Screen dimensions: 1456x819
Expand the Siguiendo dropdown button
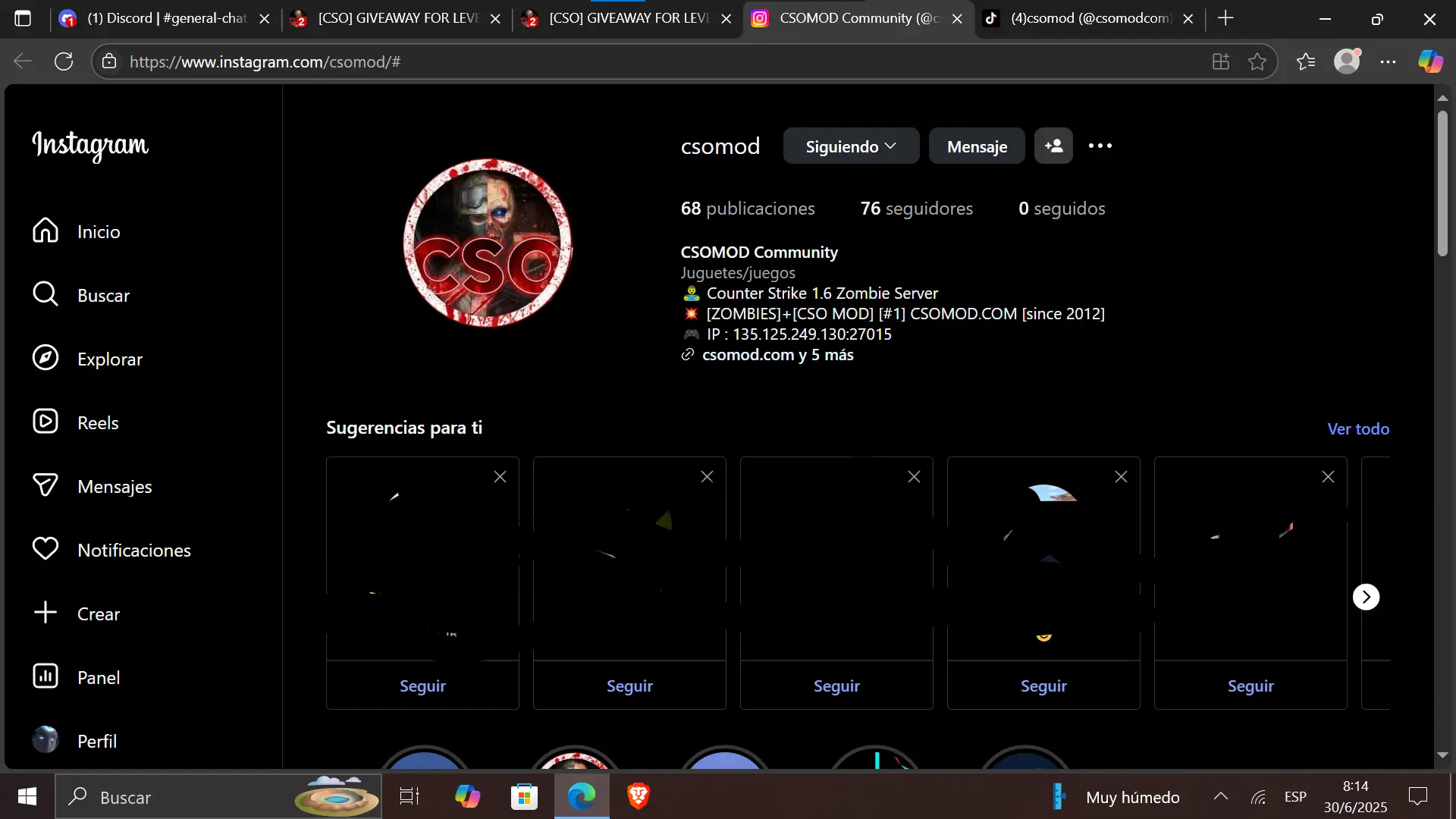(851, 146)
